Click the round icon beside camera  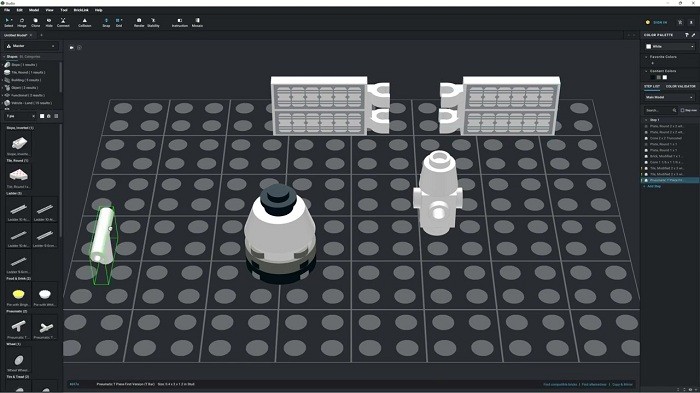pyautogui.click(x=79, y=47)
